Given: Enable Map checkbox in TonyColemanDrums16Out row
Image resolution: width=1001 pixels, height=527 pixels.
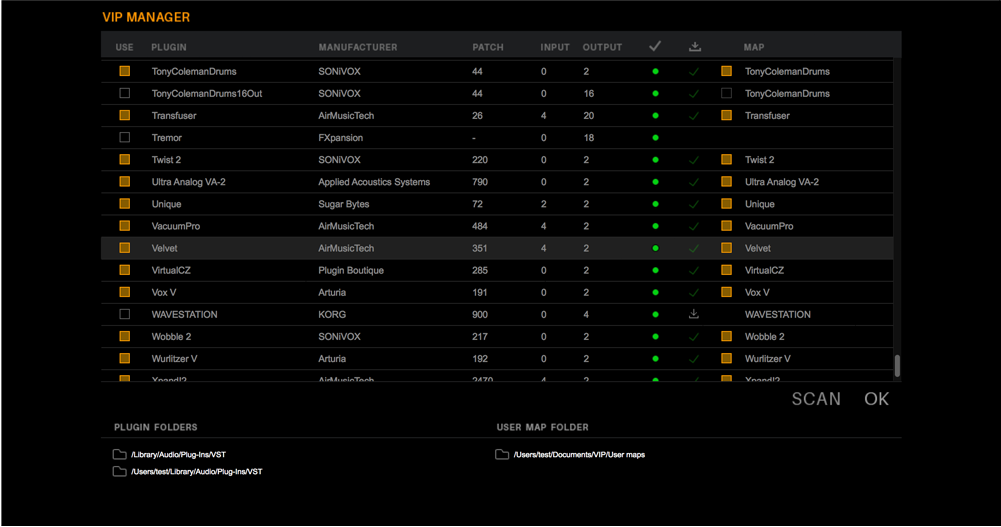Looking at the screenshot, I should pyautogui.click(x=726, y=93).
